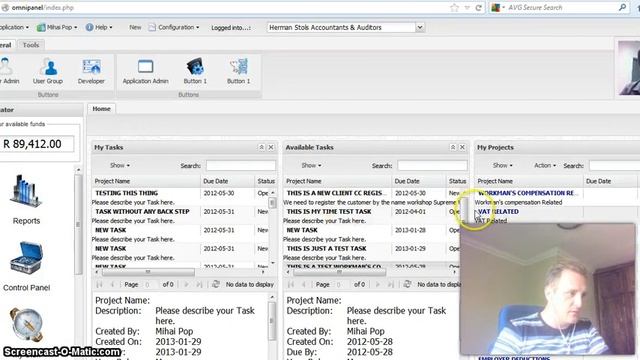
Task: Click the left sidebar vertical scrollbar
Action: tap(78, 224)
